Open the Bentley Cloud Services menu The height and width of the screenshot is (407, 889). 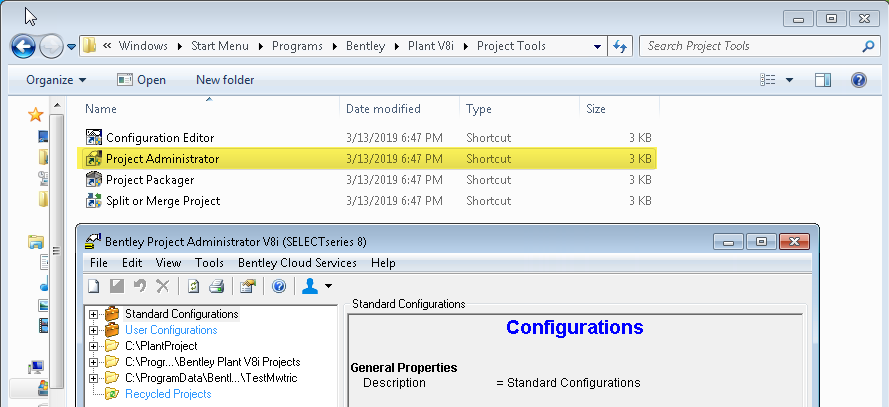pyautogui.click(x=297, y=263)
